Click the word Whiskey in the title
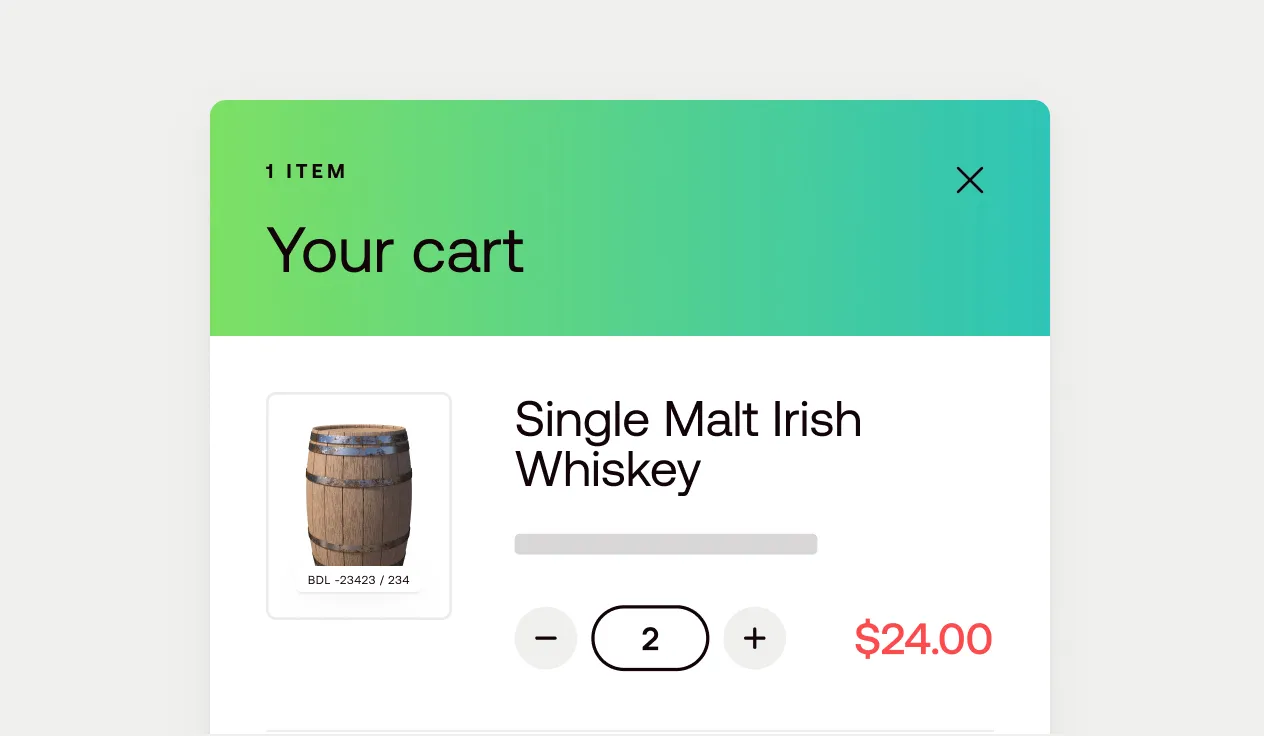The image size is (1264, 736). click(x=607, y=470)
